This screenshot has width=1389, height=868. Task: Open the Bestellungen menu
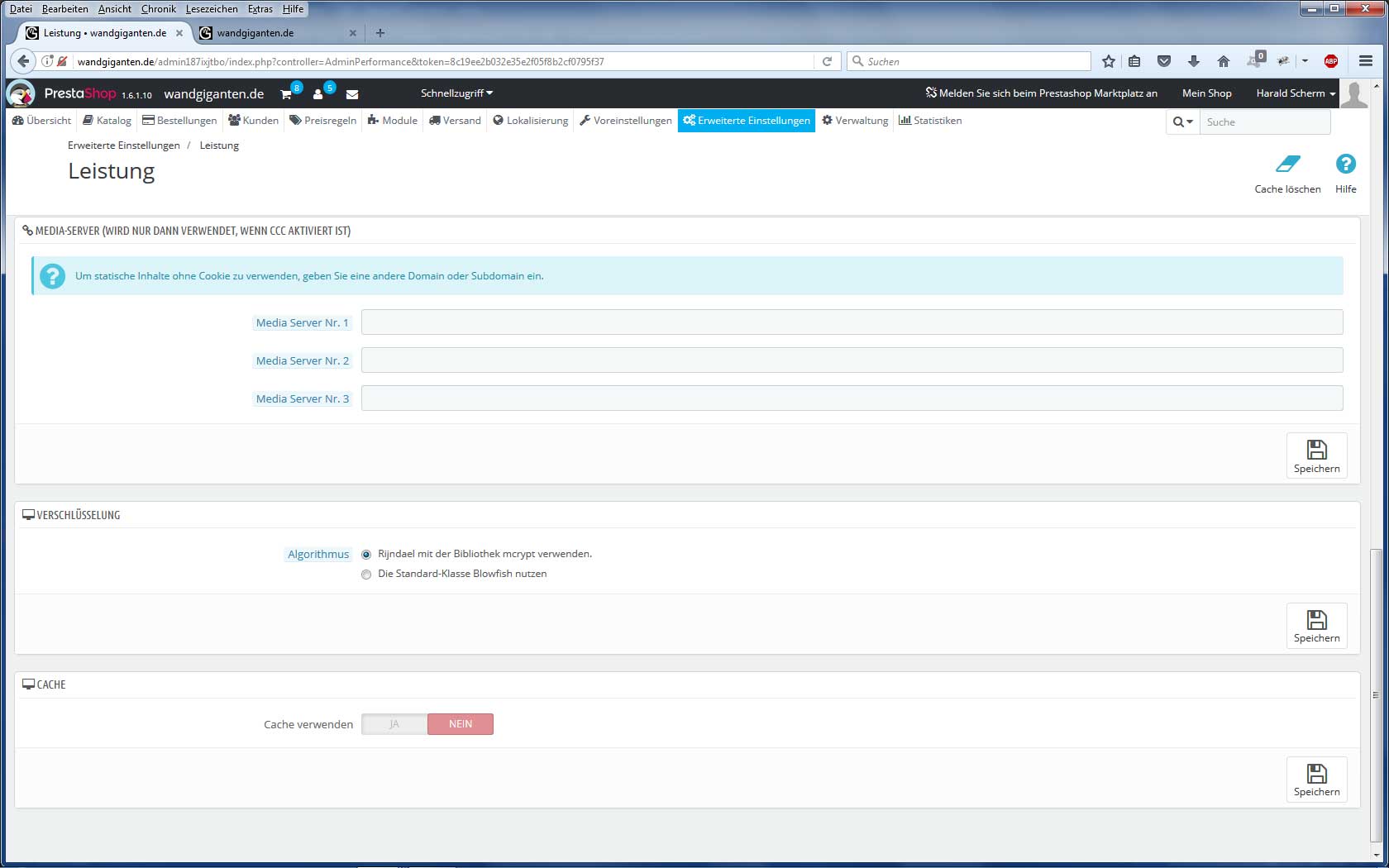pyautogui.click(x=179, y=121)
